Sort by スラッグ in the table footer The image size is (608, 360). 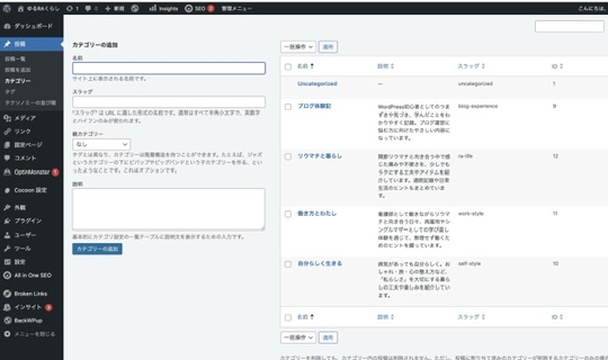pos(471,317)
